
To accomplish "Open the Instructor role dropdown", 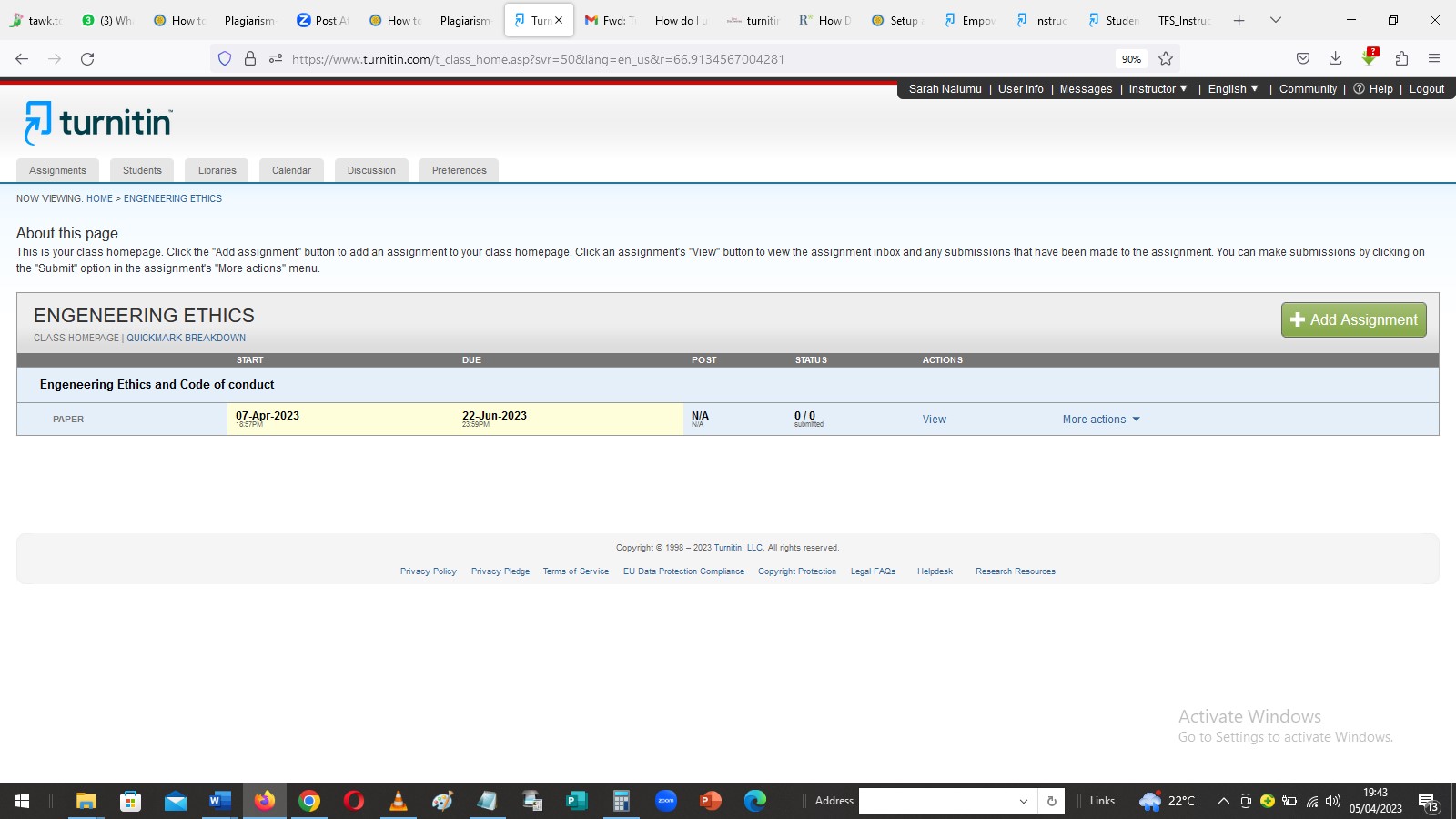I will tap(1158, 88).
